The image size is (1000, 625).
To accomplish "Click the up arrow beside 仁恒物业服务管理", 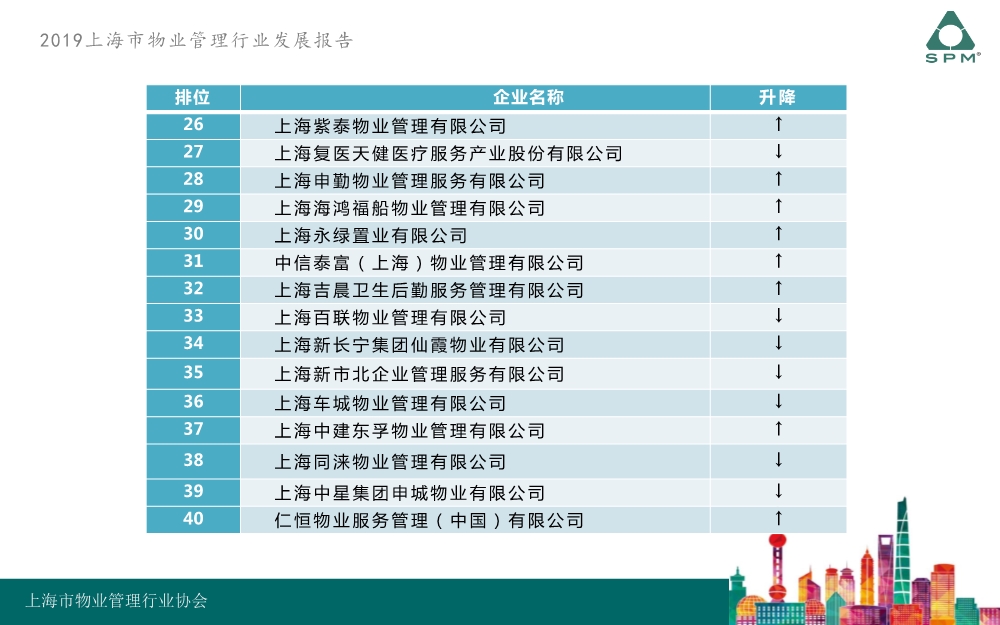I will pyautogui.click(x=778, y=519).
